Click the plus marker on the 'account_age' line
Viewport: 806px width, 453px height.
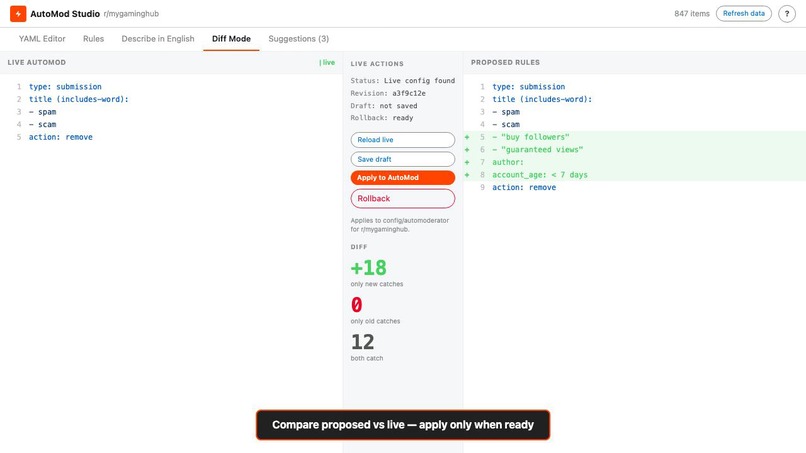(467, 175)
